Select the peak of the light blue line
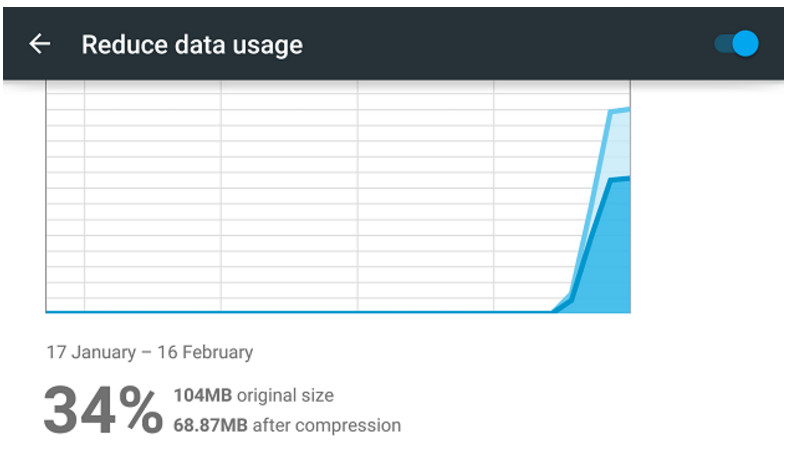This screenshot has width=788, height=451. click(626, 109)
